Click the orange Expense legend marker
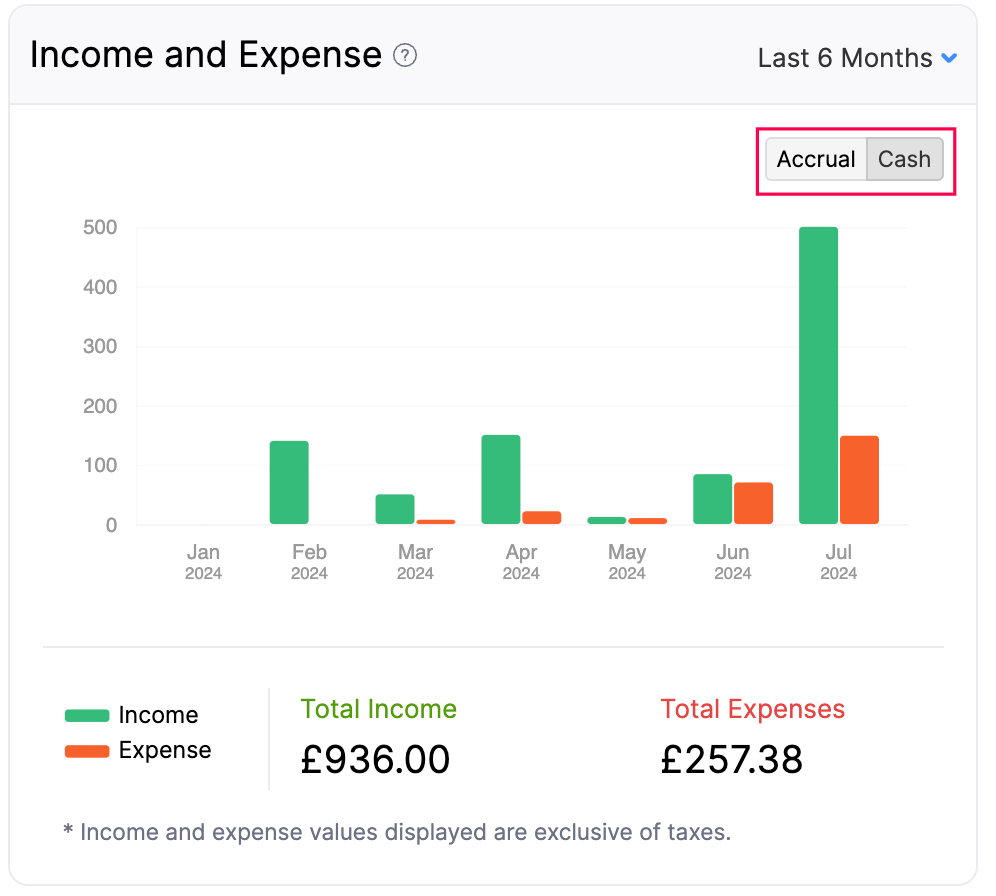Screen dimensions: 996x896 [x=85, y=750]
